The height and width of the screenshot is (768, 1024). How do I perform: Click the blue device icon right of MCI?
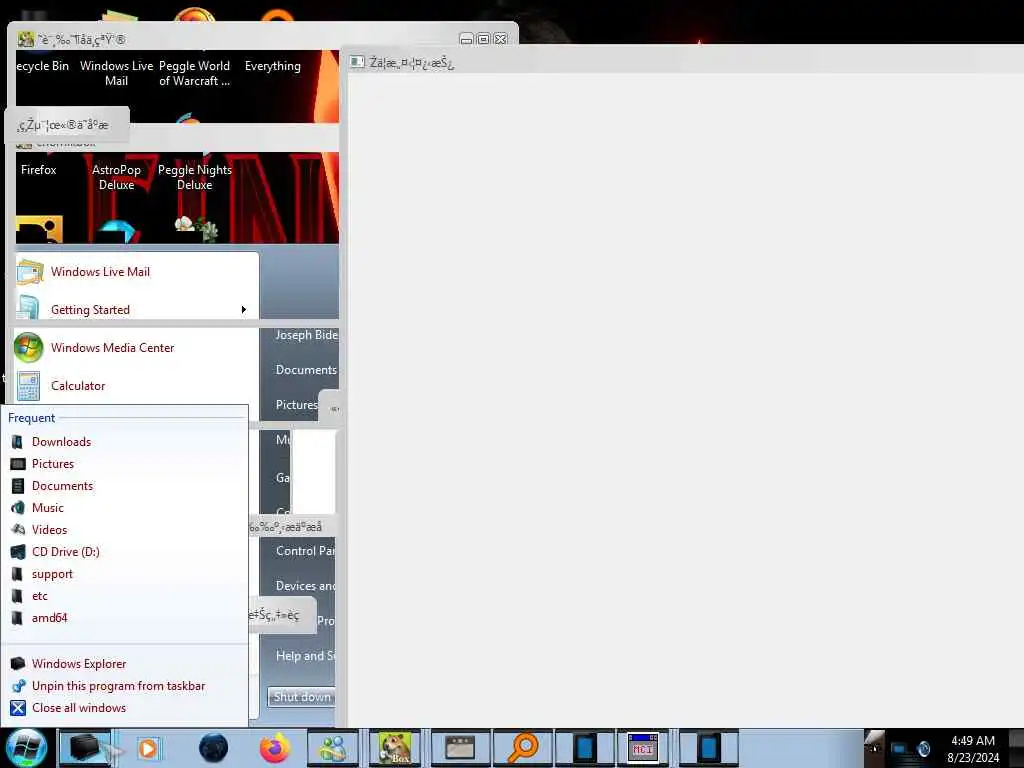click(x=709, y=748)
